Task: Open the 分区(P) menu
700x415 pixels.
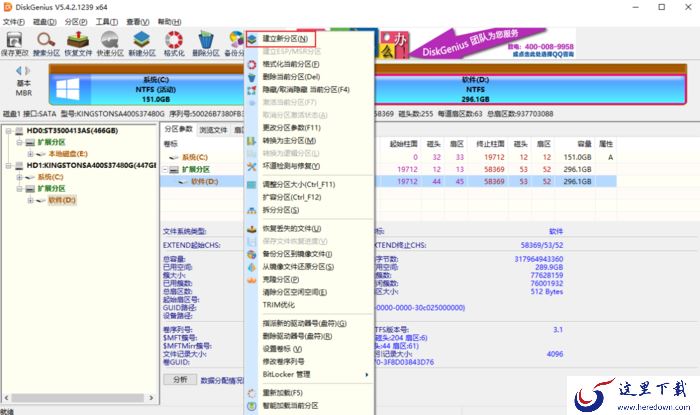Action: [x=75, y=21]
